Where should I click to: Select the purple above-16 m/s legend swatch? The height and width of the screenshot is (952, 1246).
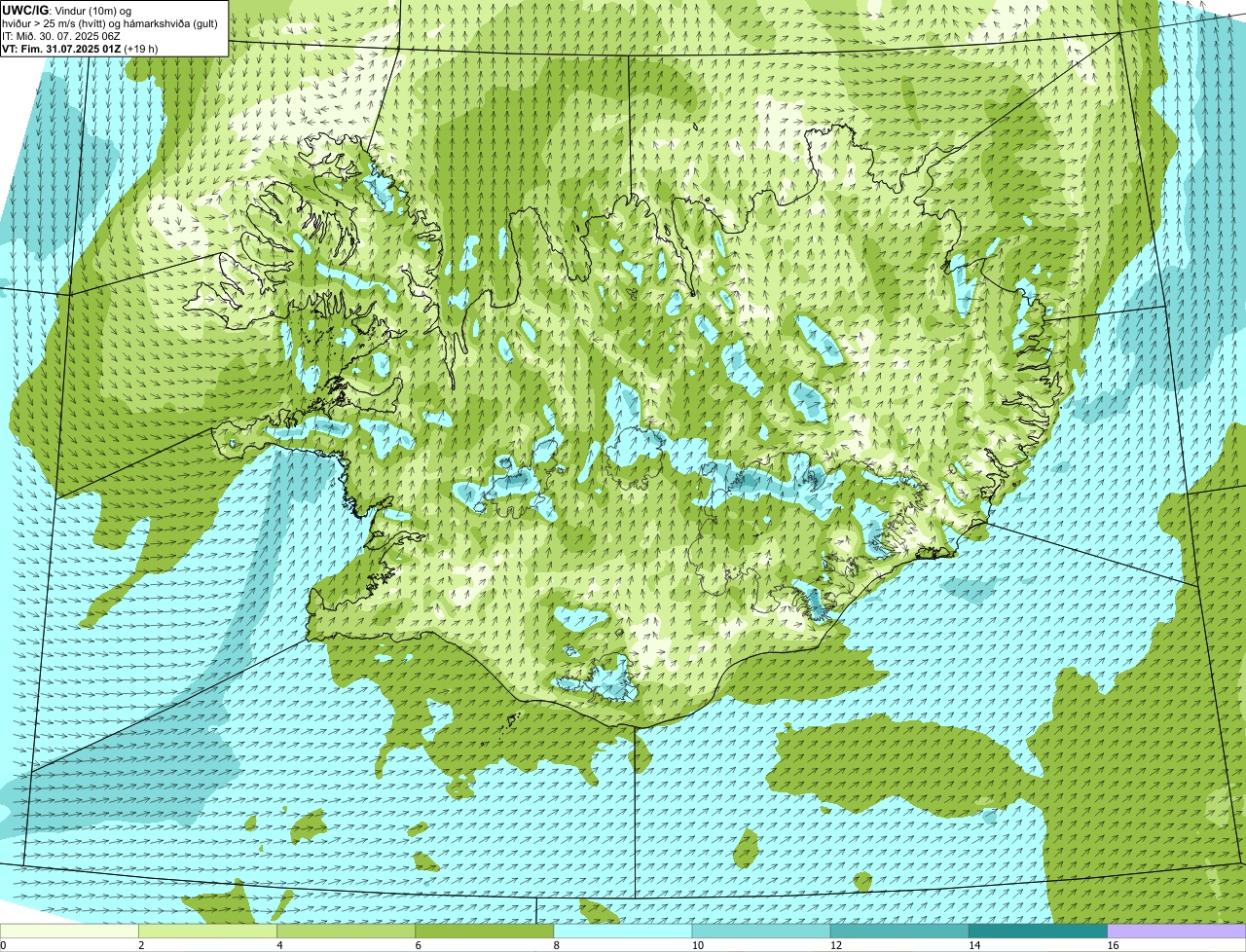click(1177, 932)
